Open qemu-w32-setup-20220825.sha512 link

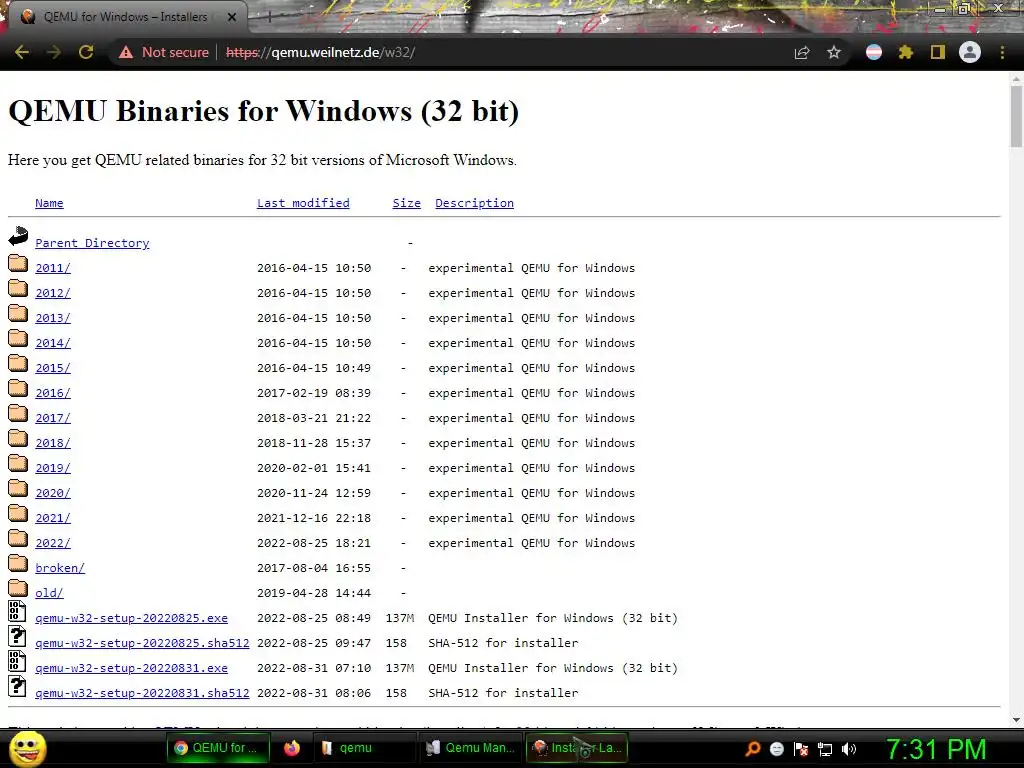click(x=142, y=643)
